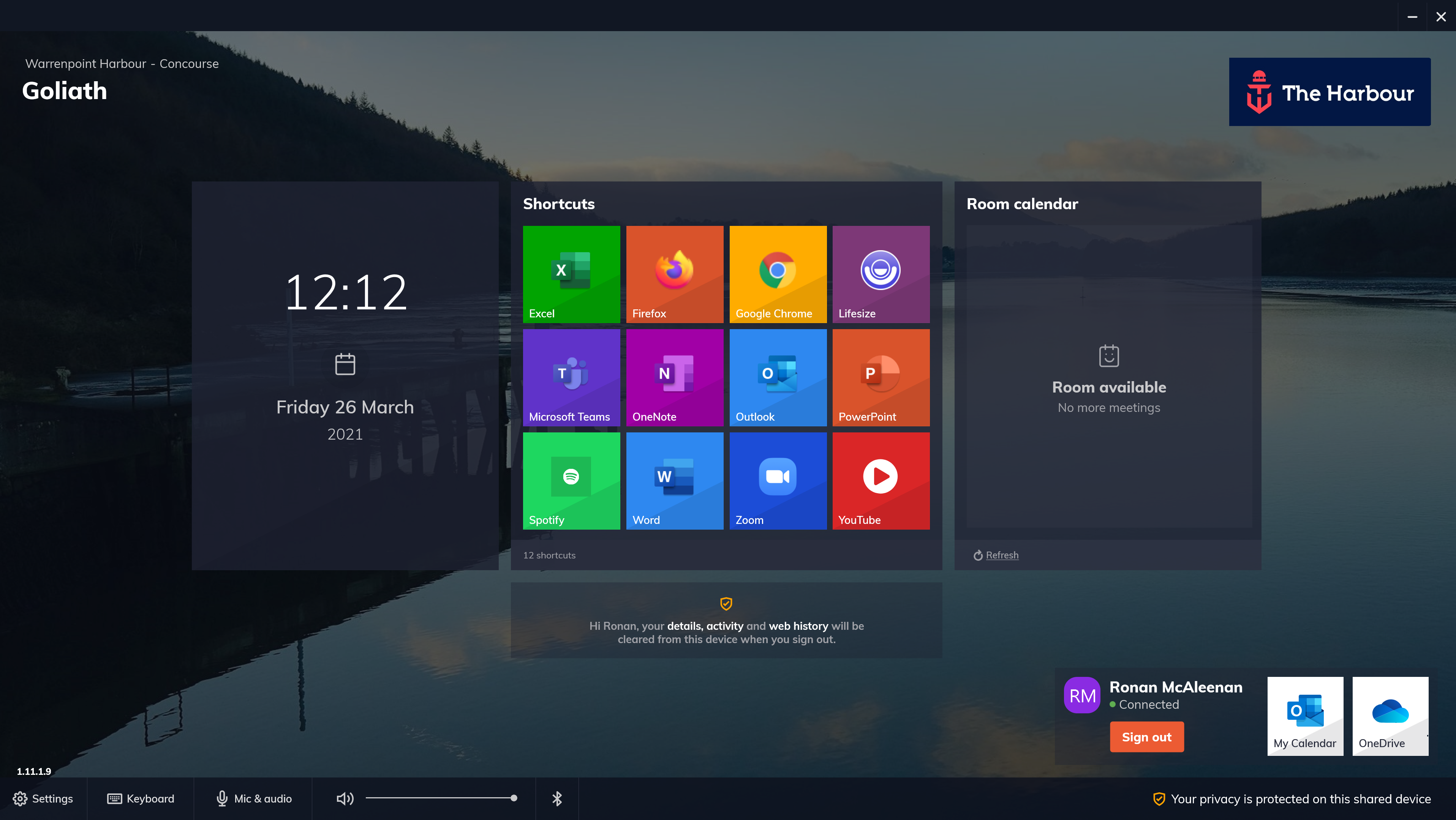Click the privacy shield icon in notice
The image size is (1456, 820).
coord(726,604)
